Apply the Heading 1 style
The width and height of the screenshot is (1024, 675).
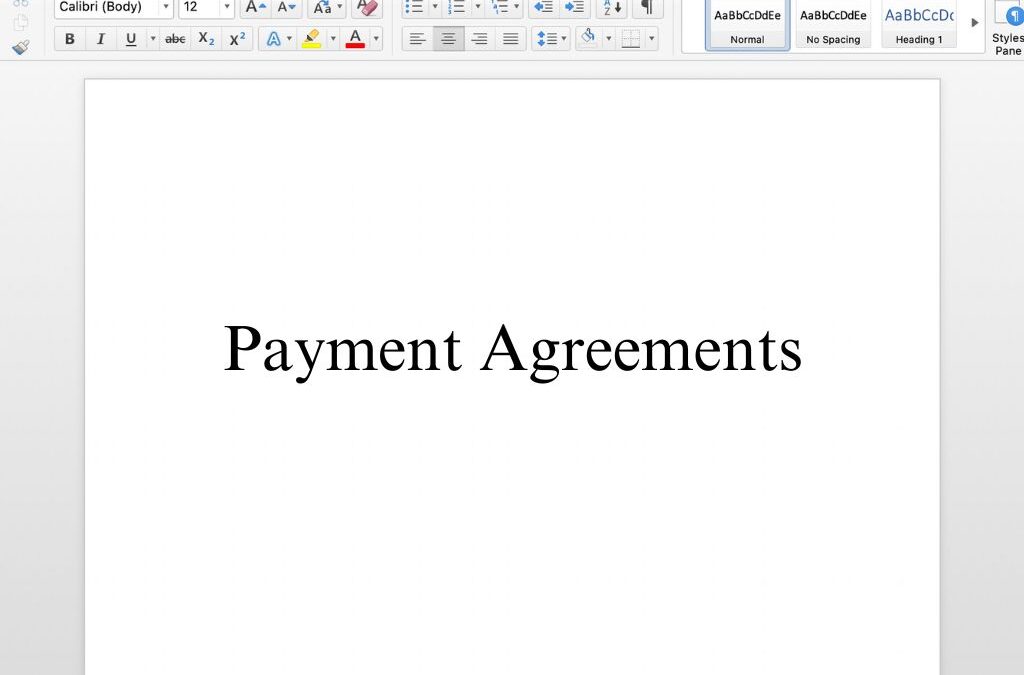point(919,24)
